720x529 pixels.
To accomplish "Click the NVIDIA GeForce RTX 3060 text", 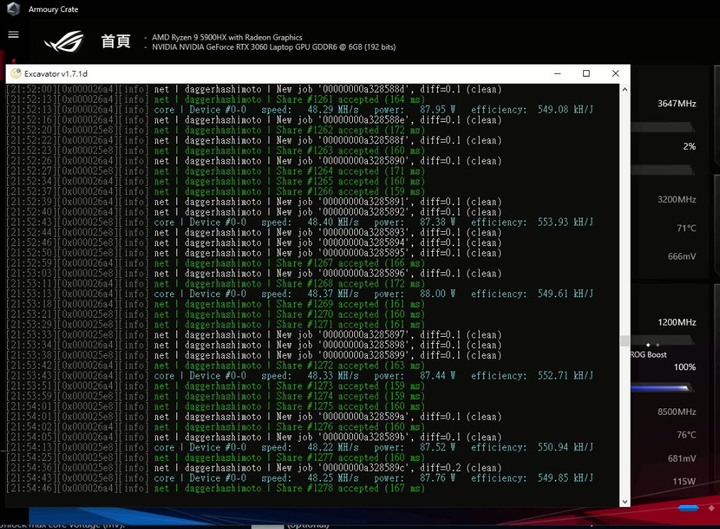I will click(274, 47).
